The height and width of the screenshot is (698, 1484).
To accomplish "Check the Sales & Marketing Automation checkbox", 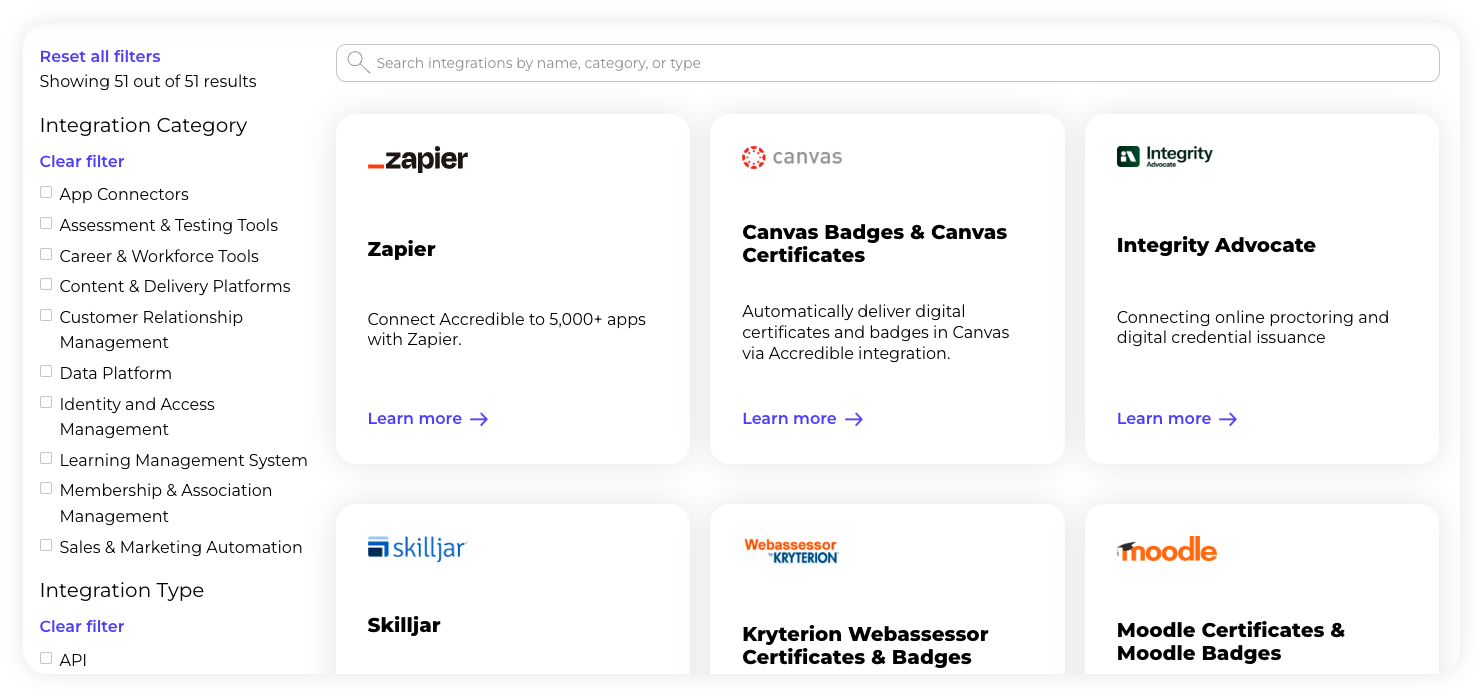I will click(46, 545).
